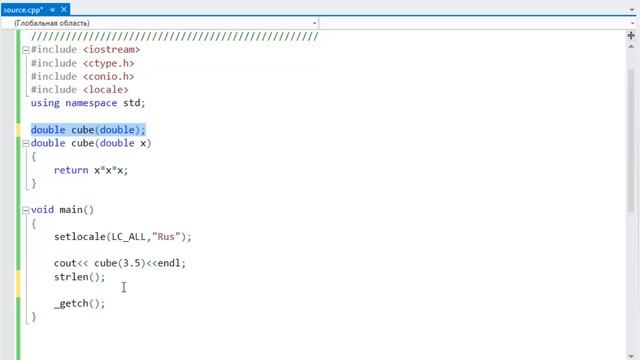Click the 'return x*x*x;' statement
This screenshot has height=360, width=640.
pos(91,170)
